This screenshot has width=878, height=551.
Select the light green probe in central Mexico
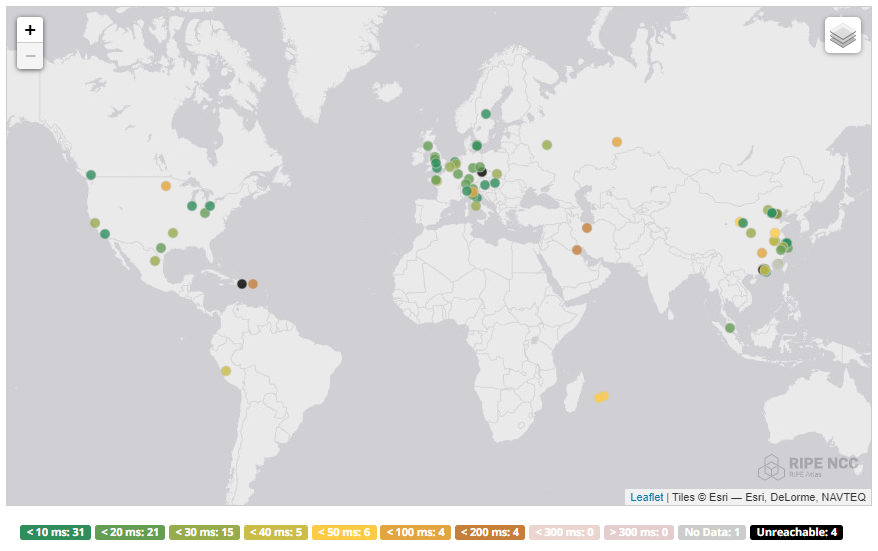click(155, 260)
